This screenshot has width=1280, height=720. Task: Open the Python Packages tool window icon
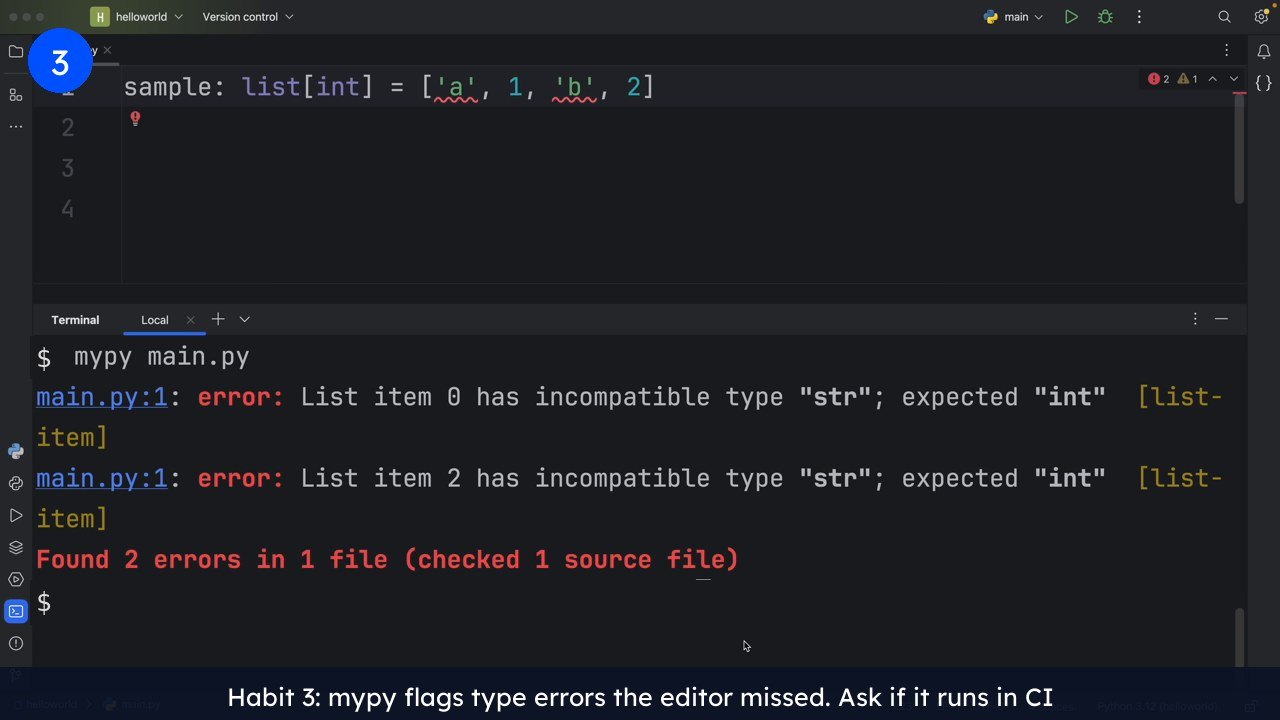tap(15, 483)
